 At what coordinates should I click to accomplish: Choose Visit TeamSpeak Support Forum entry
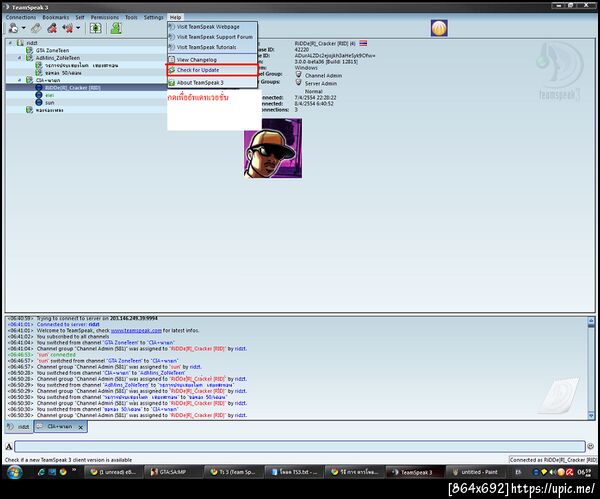[212, 37]
